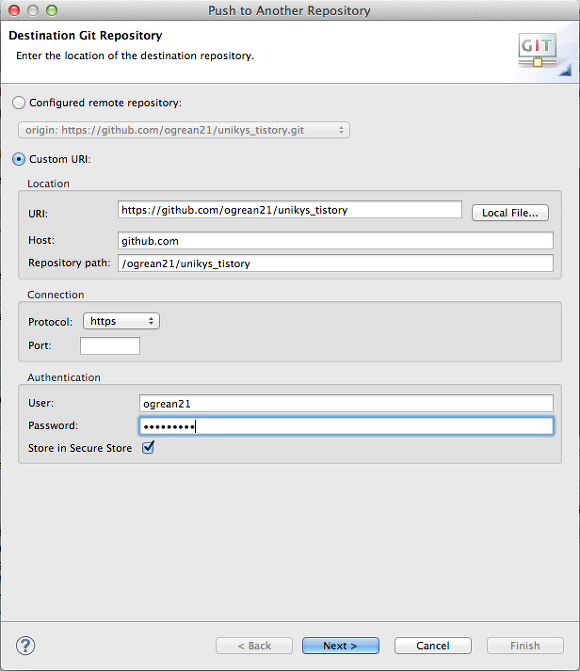Click the empty Port field
The width and height of the screenshot is (580, 671).
click(x=110, y=346)
